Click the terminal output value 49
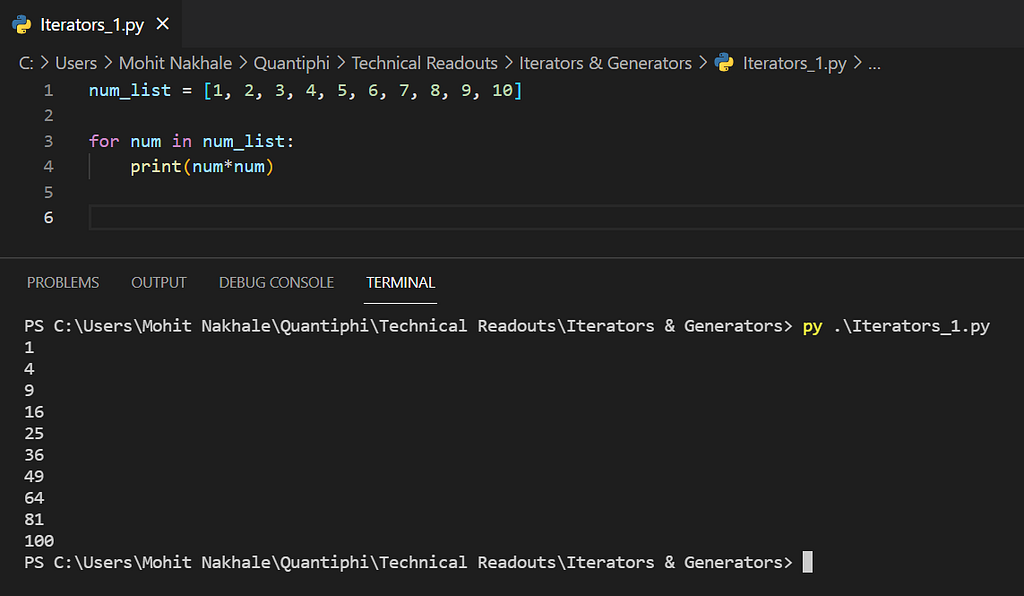Image resolution: width=1024 pixels, height=596 pixels. pyautogui.click(x=34, y=477)
